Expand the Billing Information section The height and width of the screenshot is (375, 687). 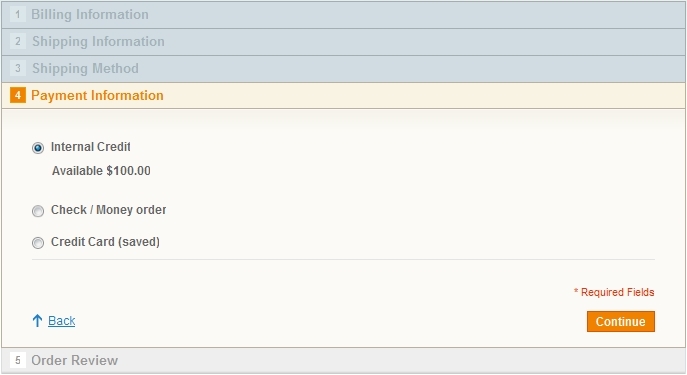click(x=344, y=15)
